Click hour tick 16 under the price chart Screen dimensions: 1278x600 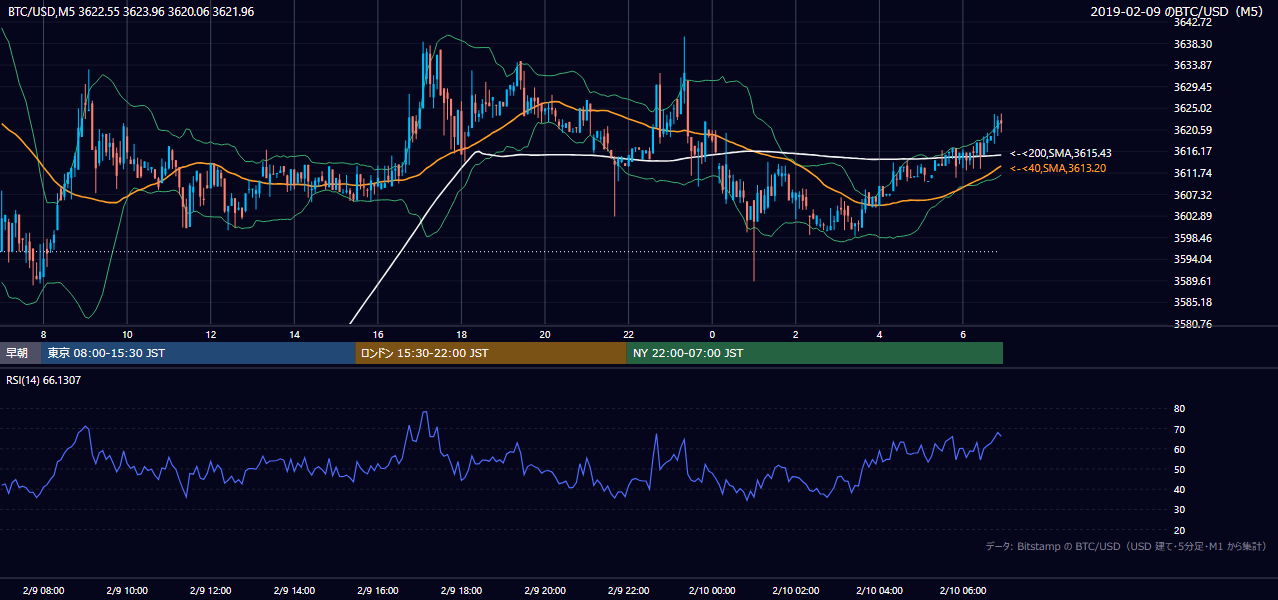point(378,334)
